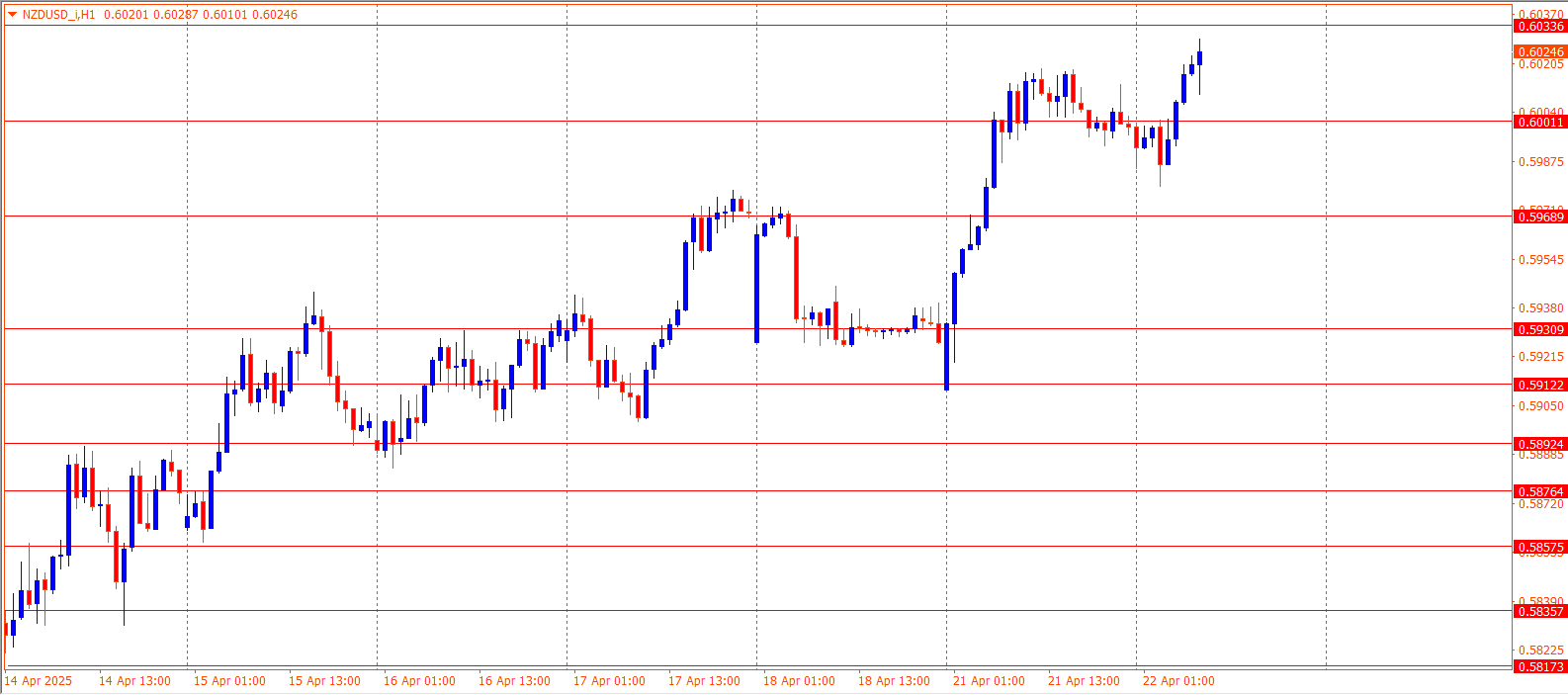The height and width of the screenshot is (695, 1568).
Task: Click the 0.59050 price scale value
Action: pos(1541,406)
